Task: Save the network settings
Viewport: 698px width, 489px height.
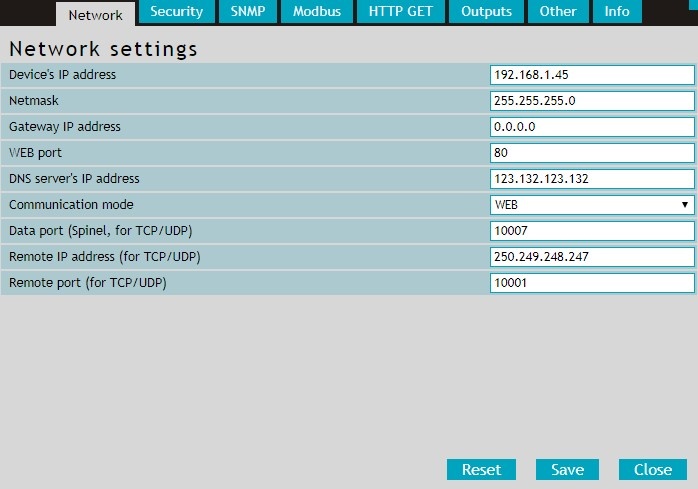Action: (567, 469)
